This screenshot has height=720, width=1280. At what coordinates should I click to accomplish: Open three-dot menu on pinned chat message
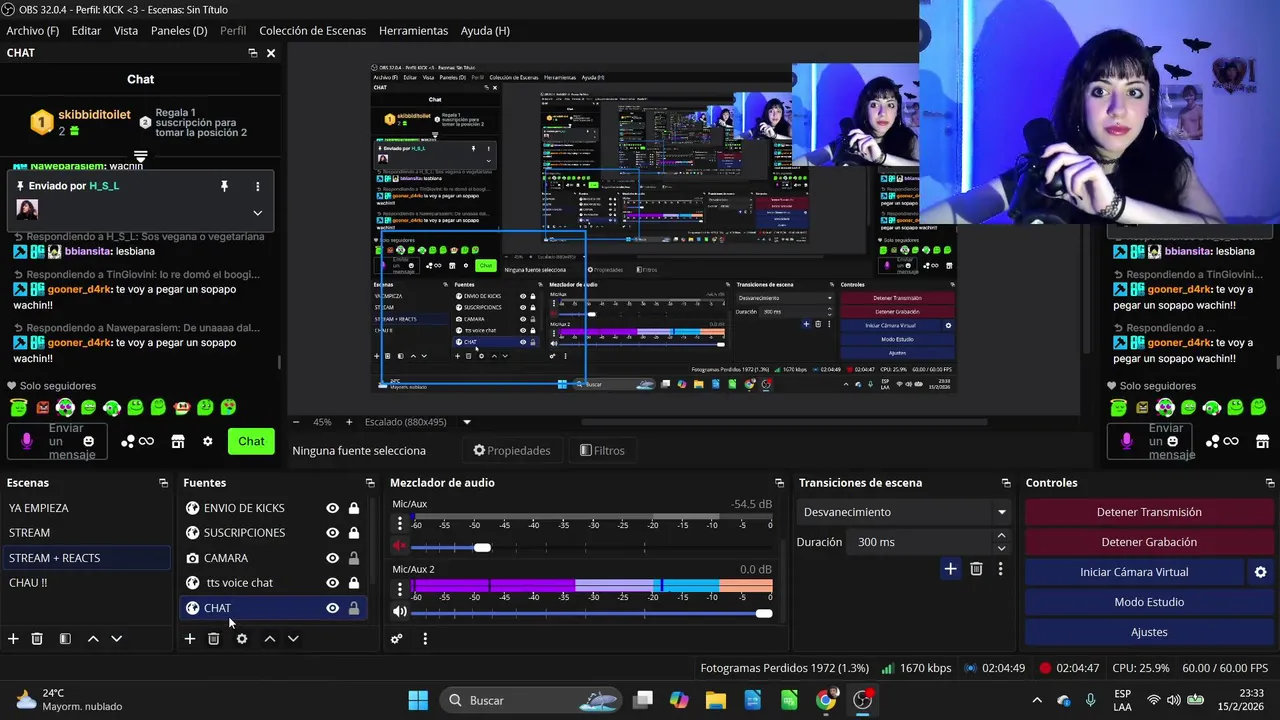click(x=257, y=186)
